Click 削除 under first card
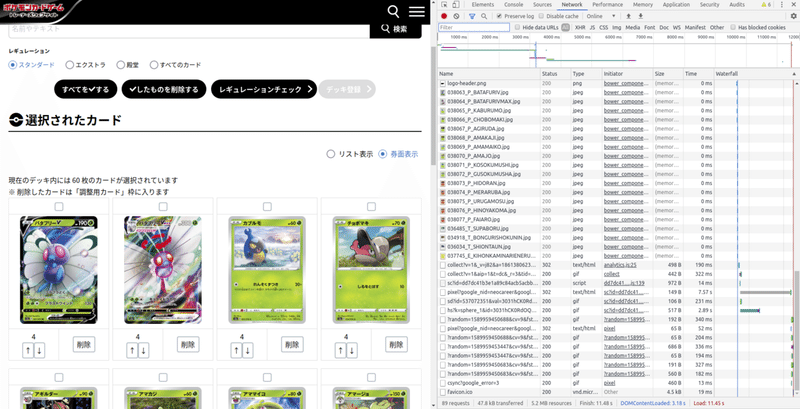Image resolution: width=800 pixels, height=409 pixels. (83, 344)
